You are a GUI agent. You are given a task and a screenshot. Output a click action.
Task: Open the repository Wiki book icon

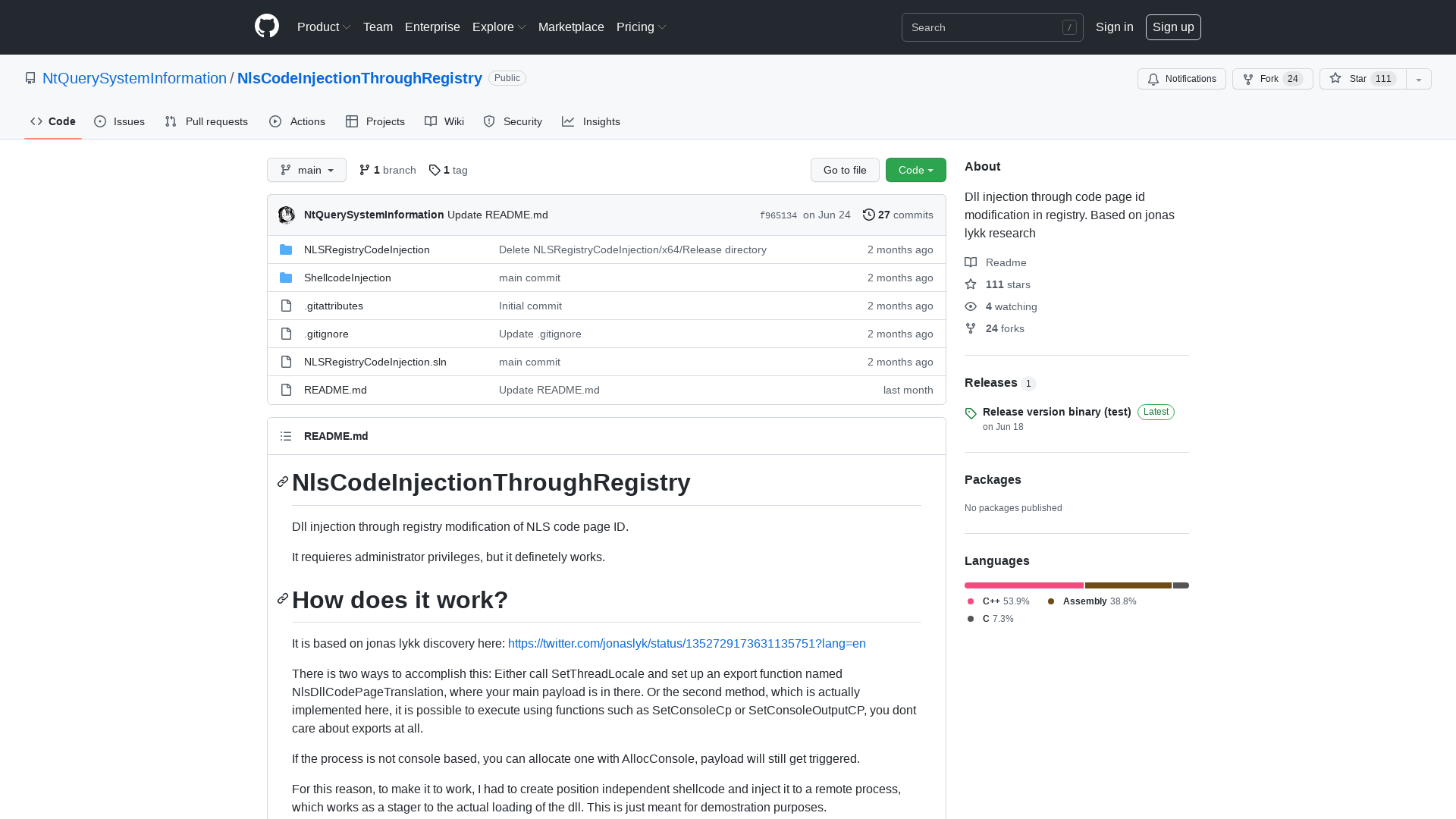coord(431,121)
